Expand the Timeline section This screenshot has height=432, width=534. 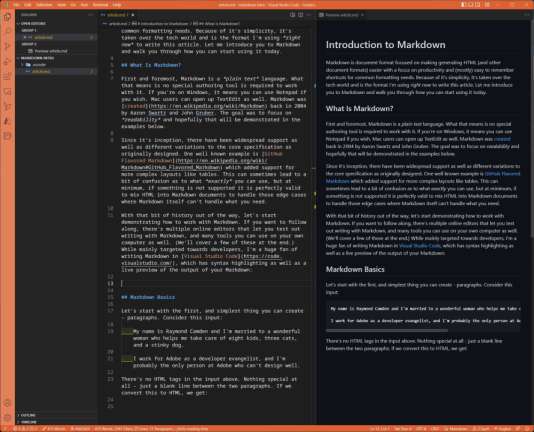[29, 422]
